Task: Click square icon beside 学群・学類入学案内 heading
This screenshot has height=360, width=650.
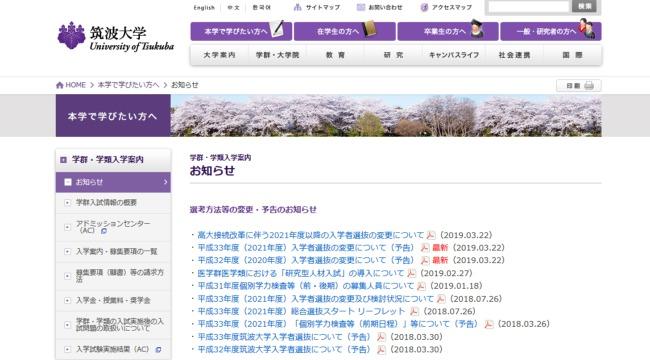Action: pos(63,160)
